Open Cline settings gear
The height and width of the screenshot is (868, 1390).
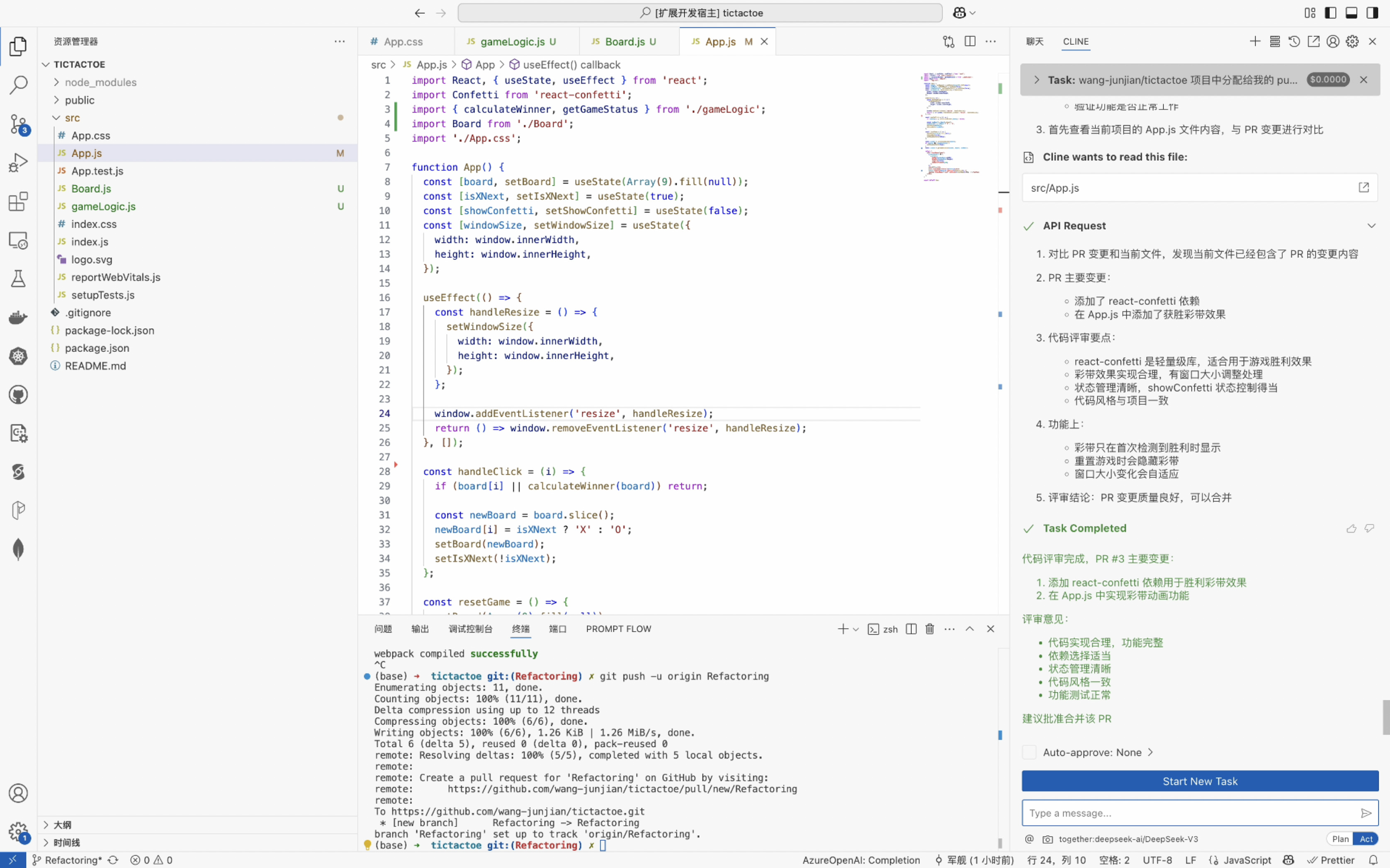click(1352, 41)
